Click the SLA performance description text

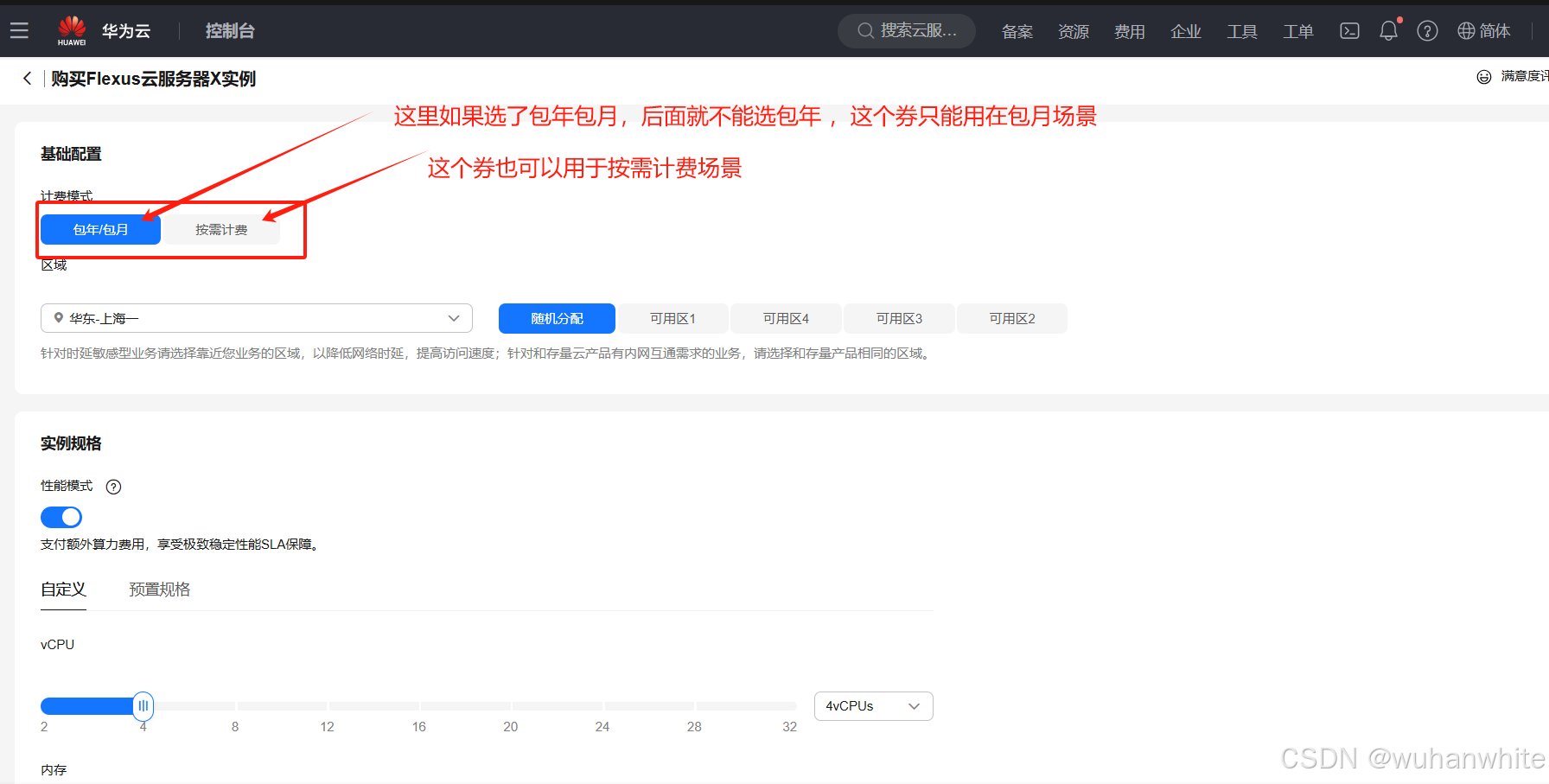point(182,545)
